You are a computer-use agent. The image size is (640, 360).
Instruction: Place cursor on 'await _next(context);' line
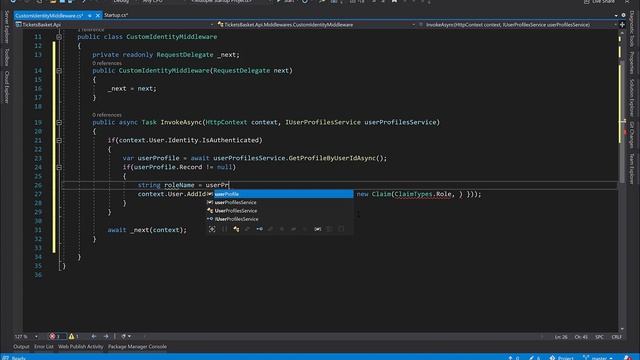147,230
